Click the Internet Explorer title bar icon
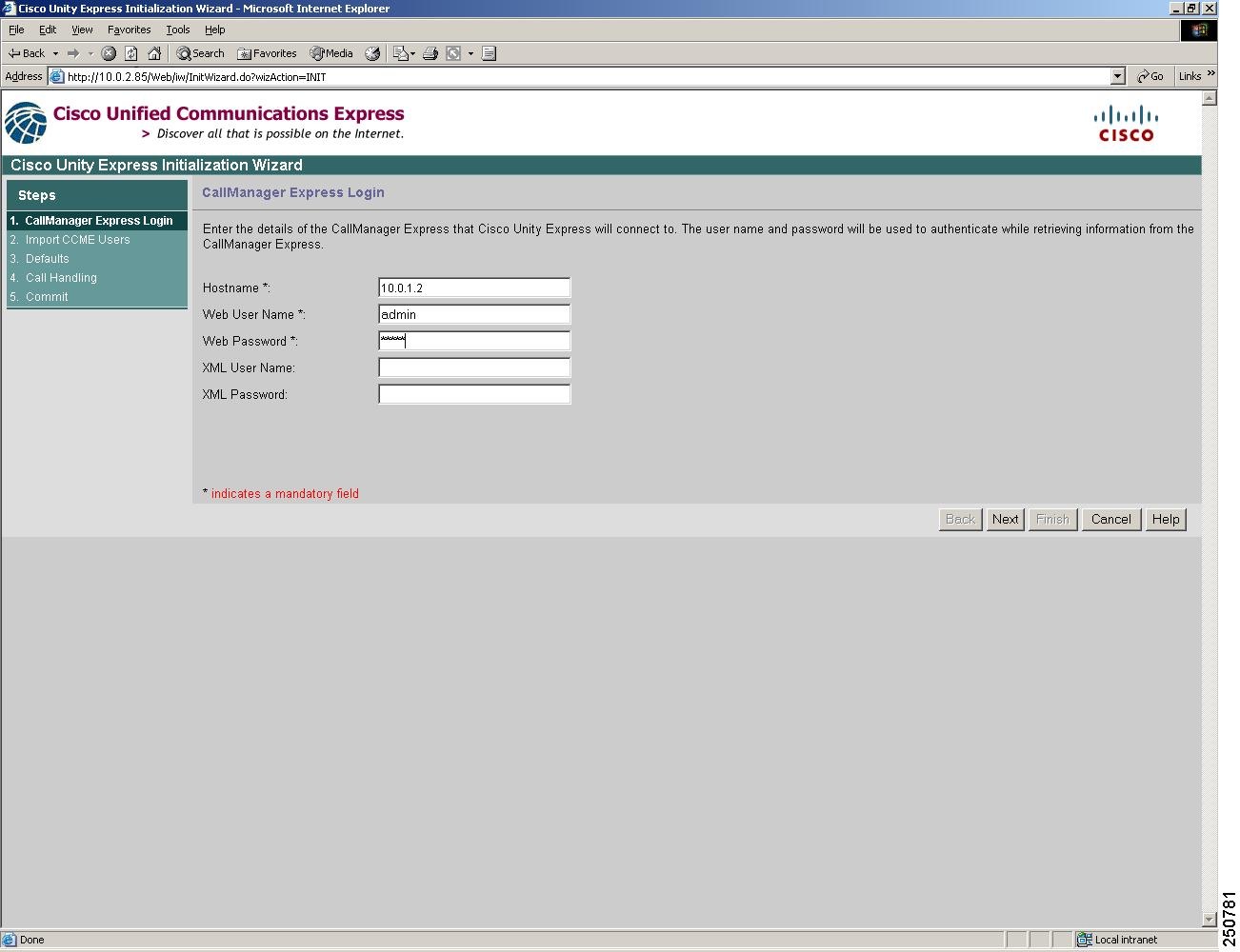This screenshot has height=952, width=1240. click(x=9, y=9)
